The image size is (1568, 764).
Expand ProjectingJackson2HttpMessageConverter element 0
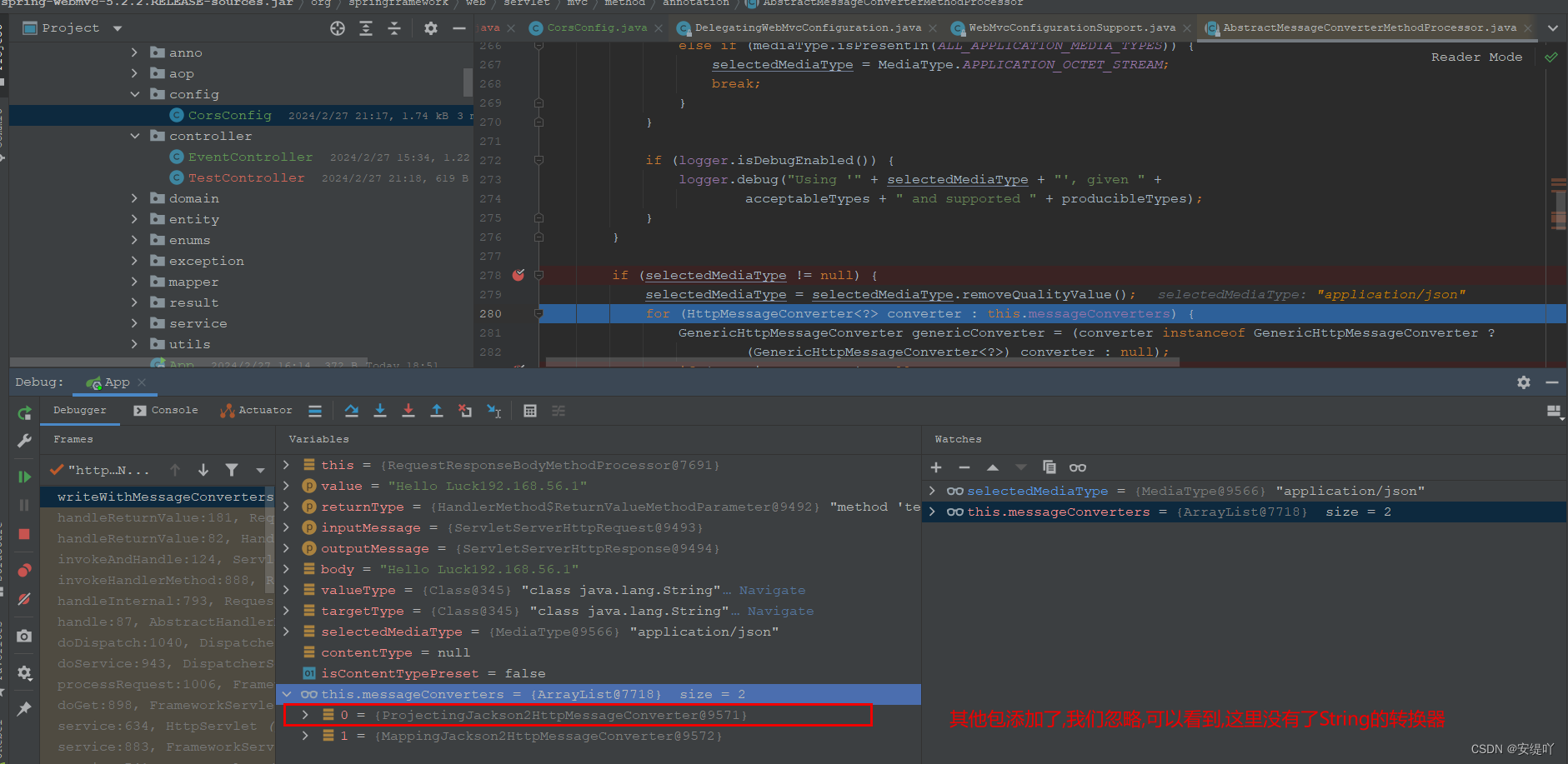click(x=305, y=715)
